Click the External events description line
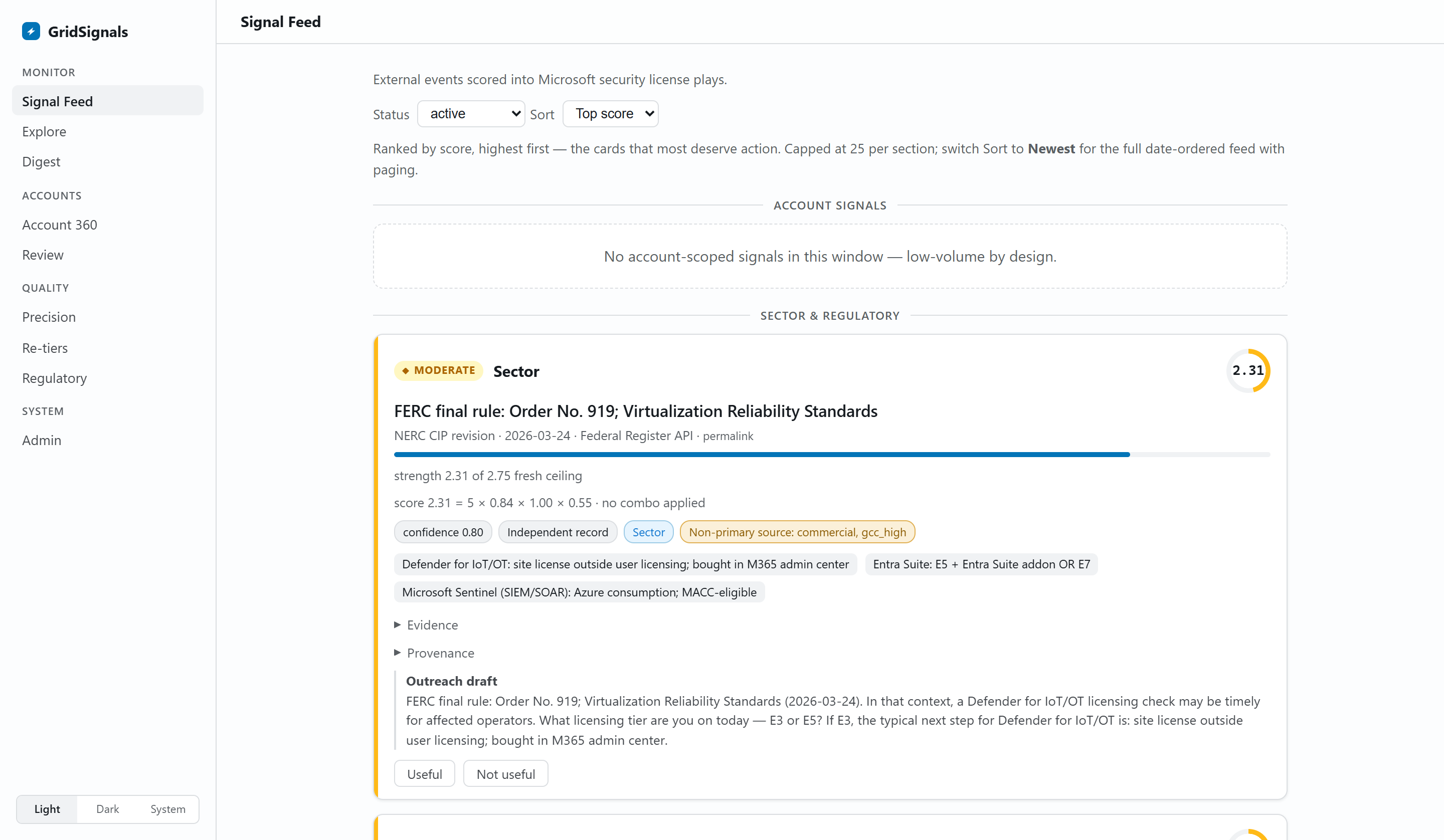Viewport: 1444px width, 840px height. 550,80
